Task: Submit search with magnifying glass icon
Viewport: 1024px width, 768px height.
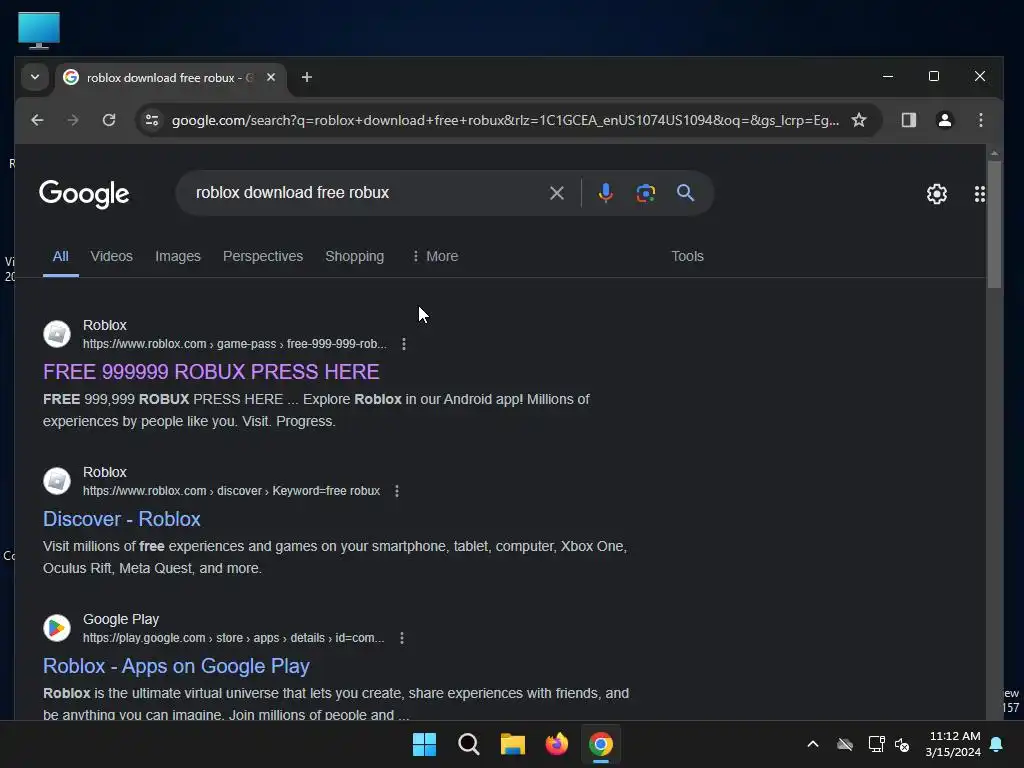Action: 685,193
